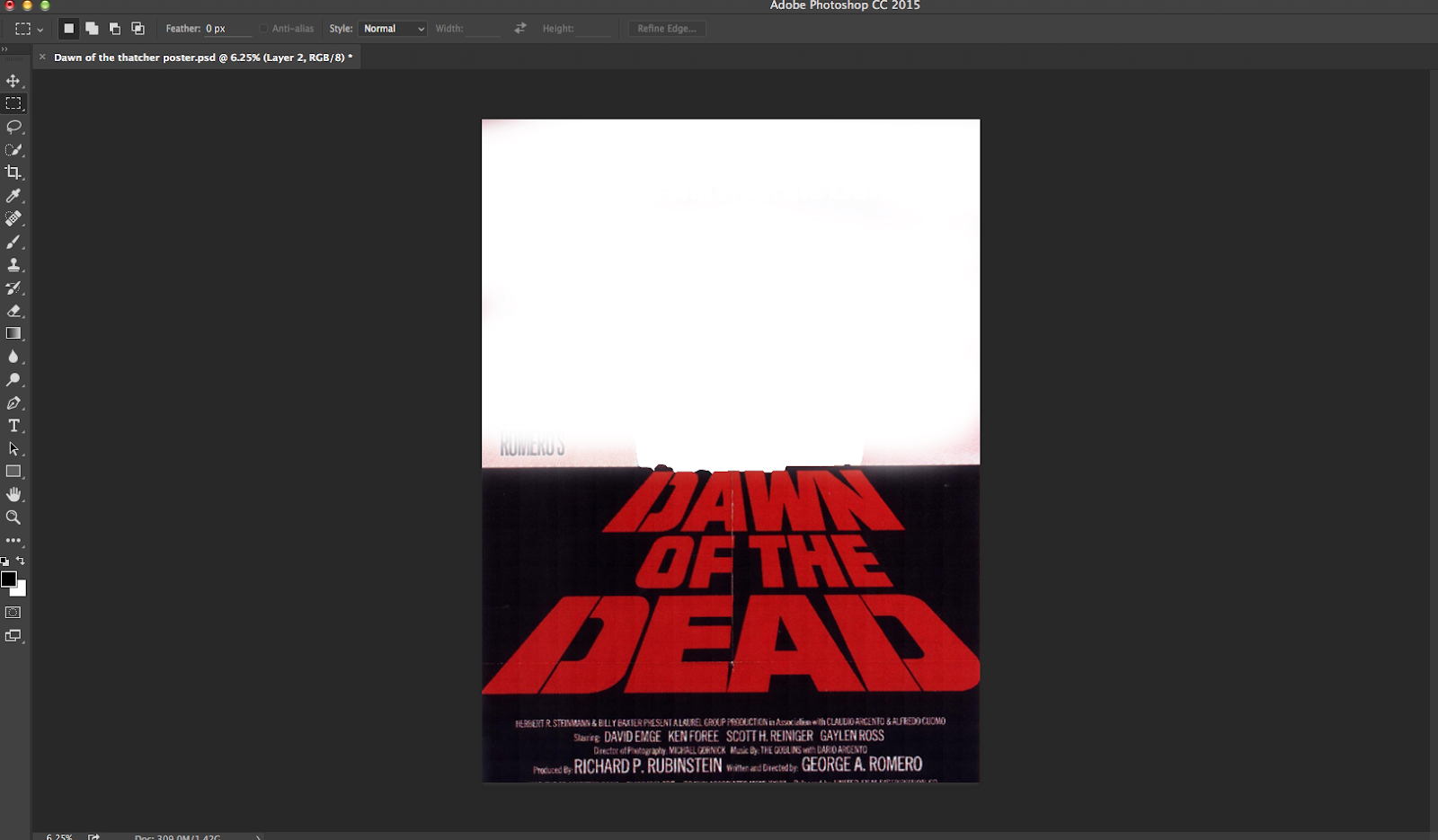The width and height of the screenshot is (1438, 840).
Task: Select the Clone Stamp tool
Action: pos(13,265)
